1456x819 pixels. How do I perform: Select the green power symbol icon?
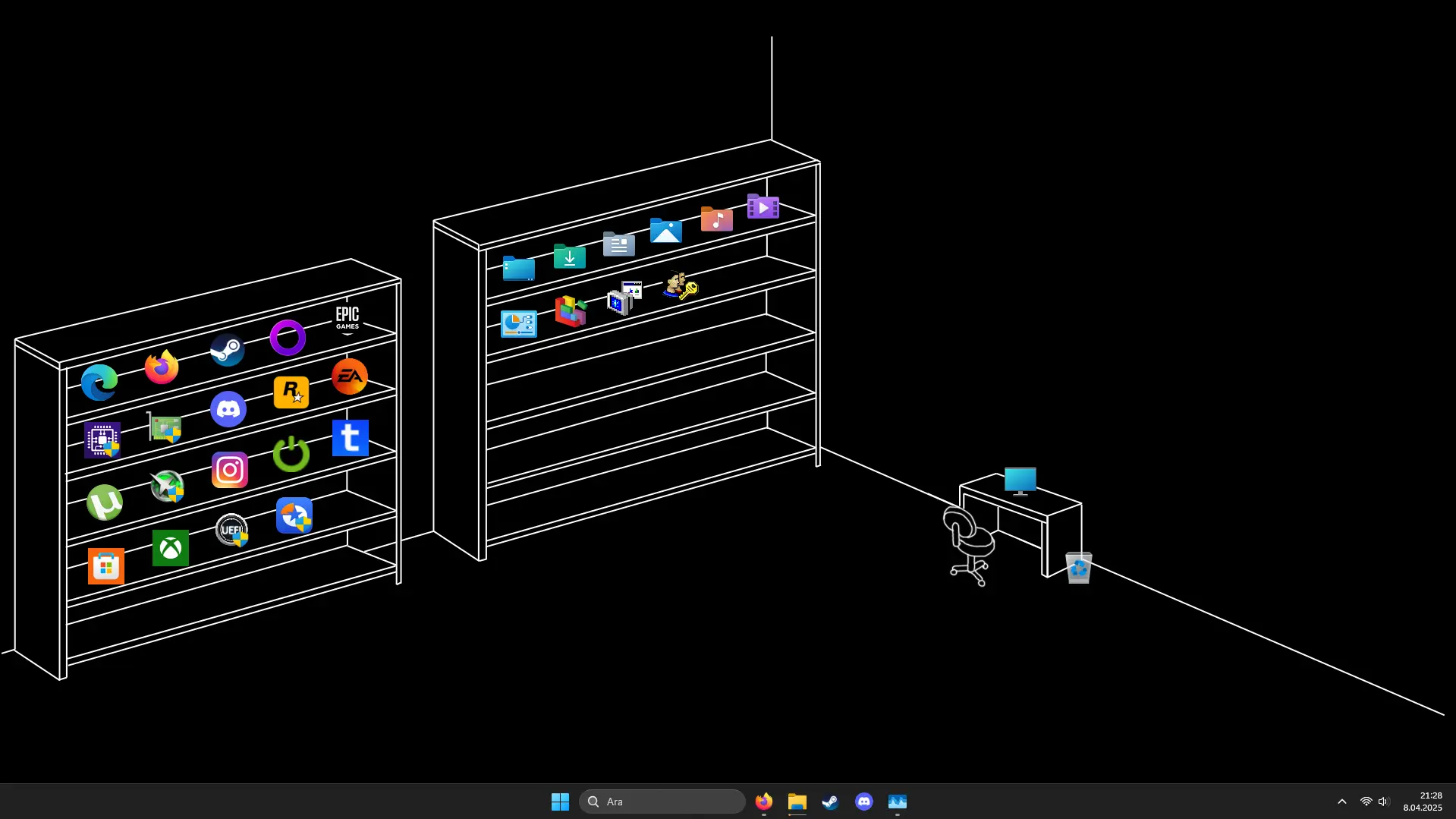pos(291,454)
